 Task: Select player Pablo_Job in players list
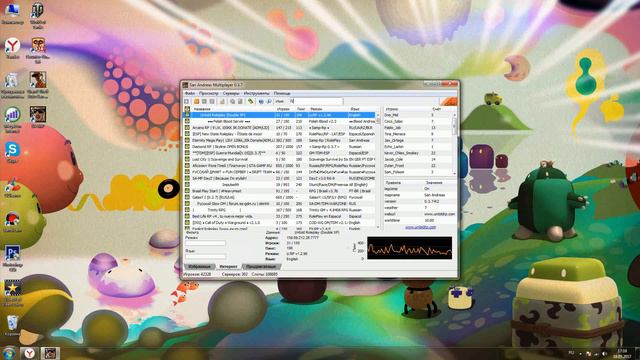pyautogui.click(x=417, y=128)
